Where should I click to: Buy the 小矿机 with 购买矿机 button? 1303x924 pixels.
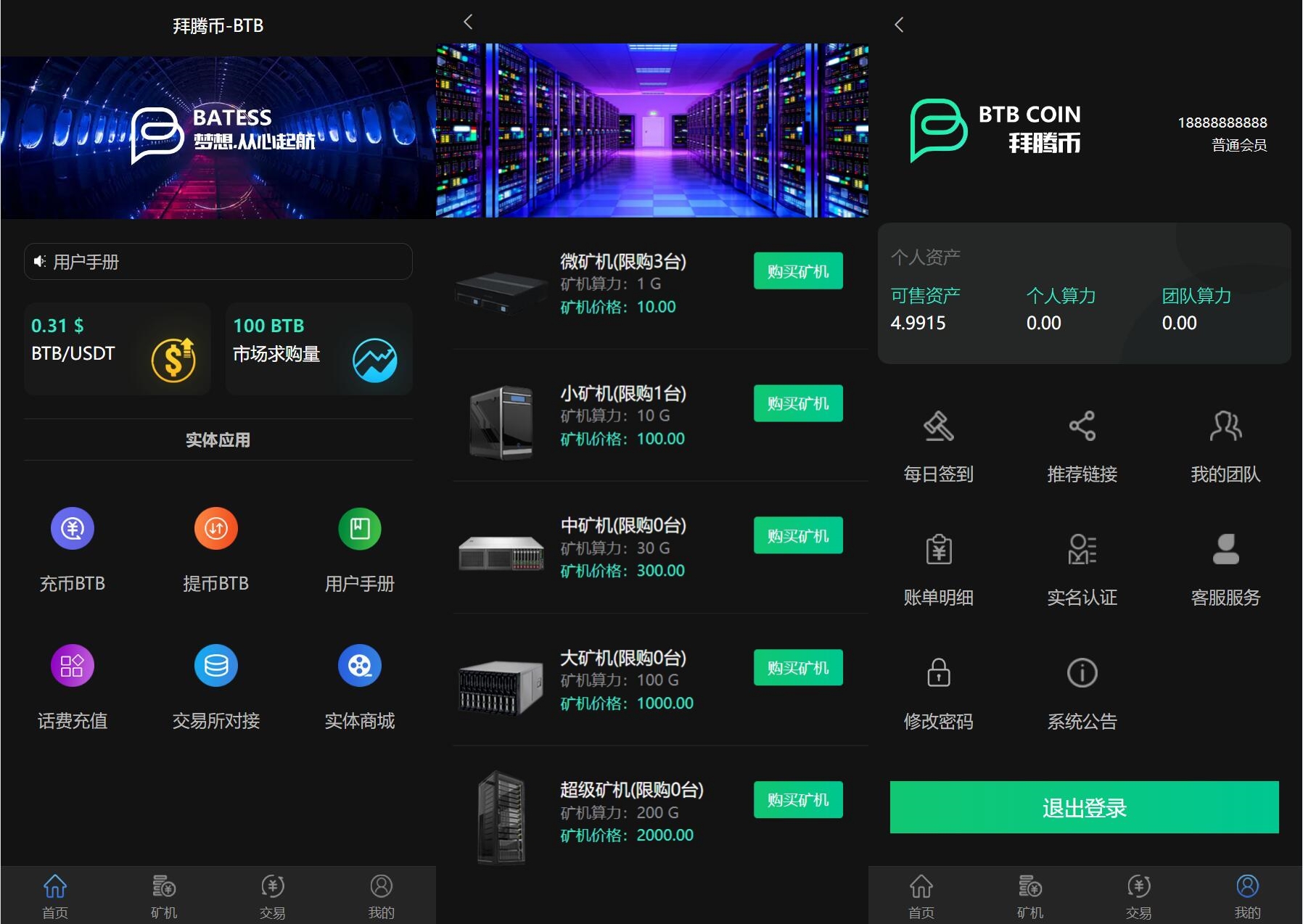point(798,403)
